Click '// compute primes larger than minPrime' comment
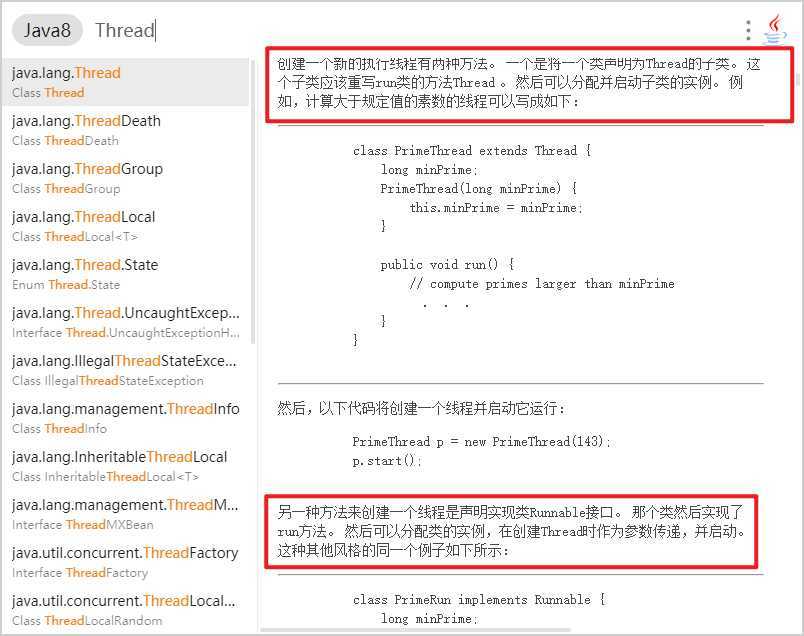The width and height of the screenshot is (804, 636). point(542,284)
